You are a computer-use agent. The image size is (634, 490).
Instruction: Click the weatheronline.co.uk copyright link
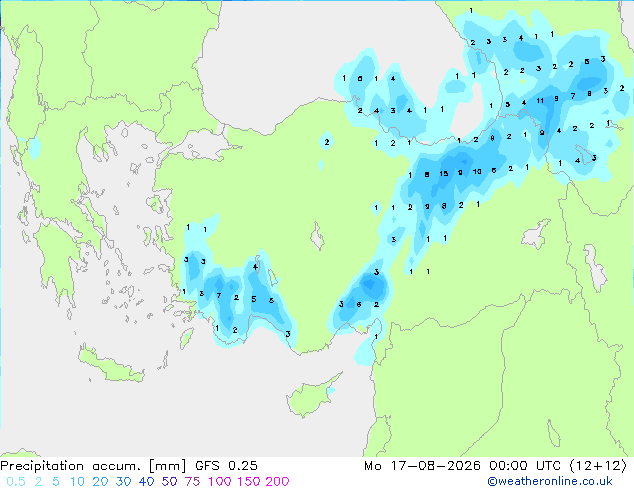(x=550, y=481)
